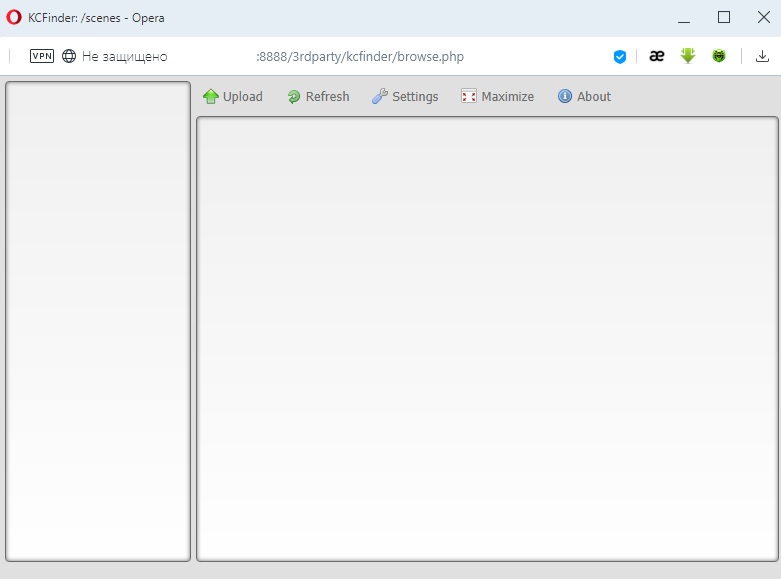The image size is (781, 579).
Task: Open the About dialog
Action: click(x=584, y=97)
